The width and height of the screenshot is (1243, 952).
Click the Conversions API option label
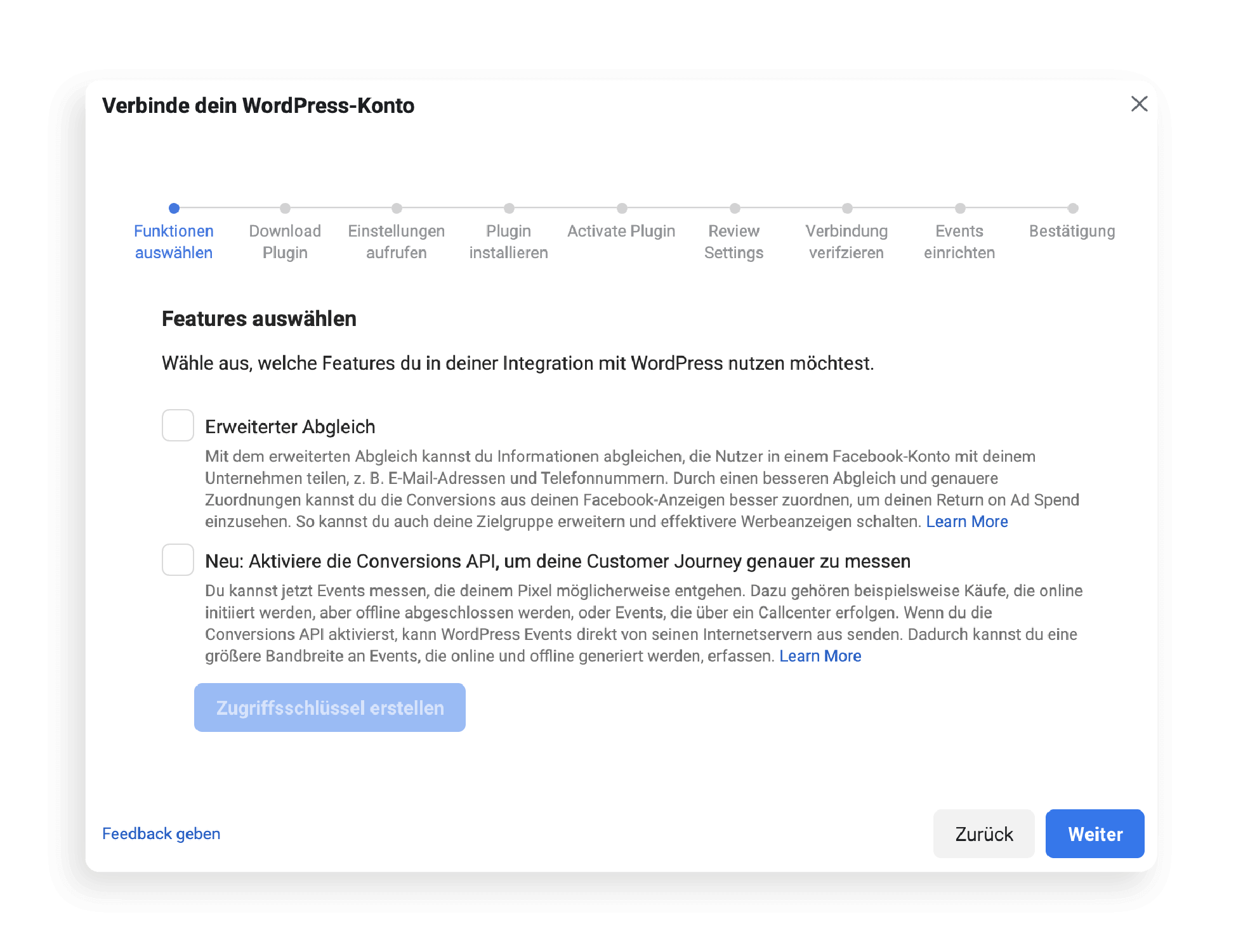558,561
